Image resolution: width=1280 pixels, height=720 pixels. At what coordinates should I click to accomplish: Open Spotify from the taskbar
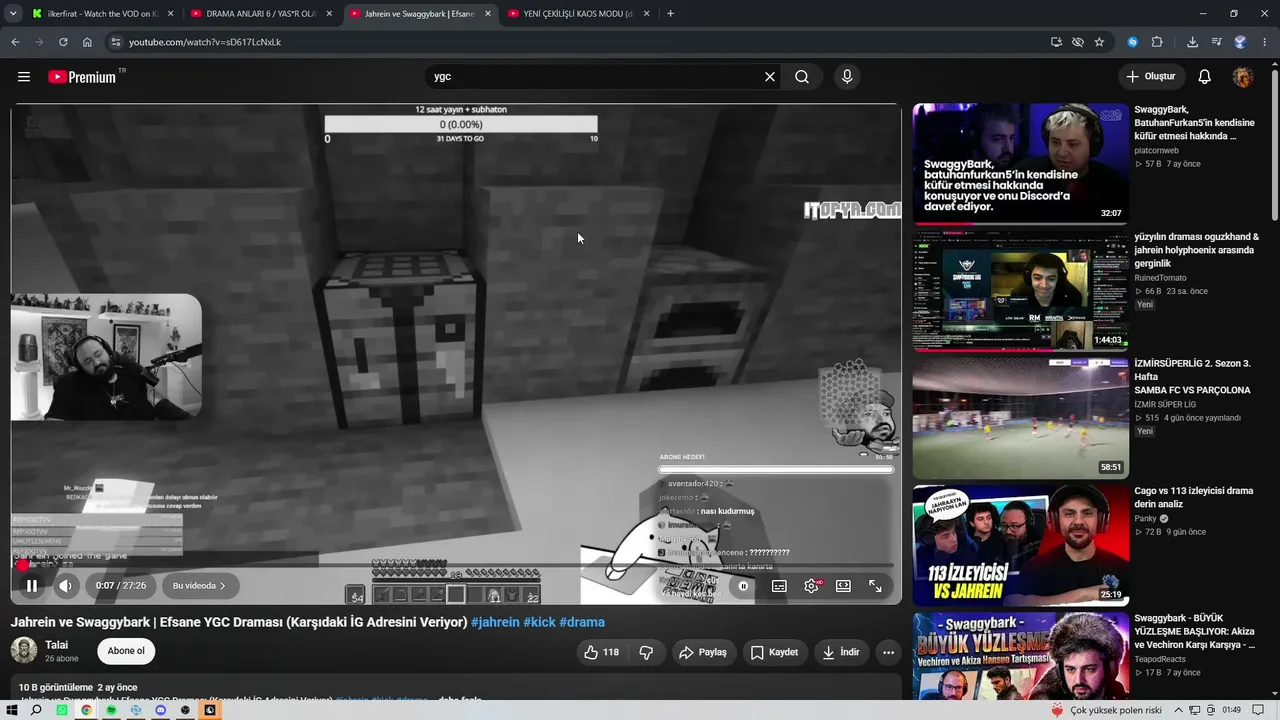click(x=111, y=710)
